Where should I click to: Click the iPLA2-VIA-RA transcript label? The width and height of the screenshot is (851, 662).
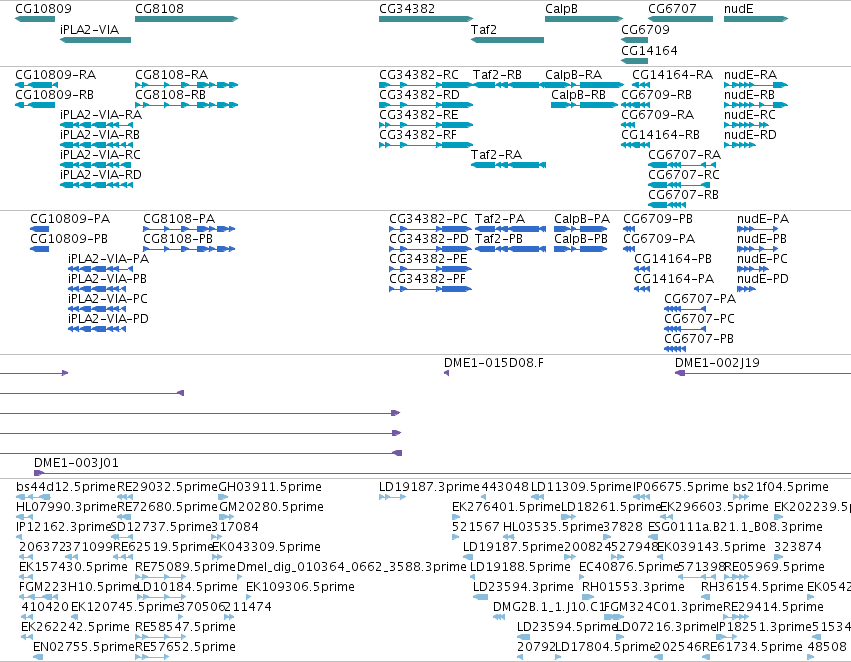click(101, 115)
